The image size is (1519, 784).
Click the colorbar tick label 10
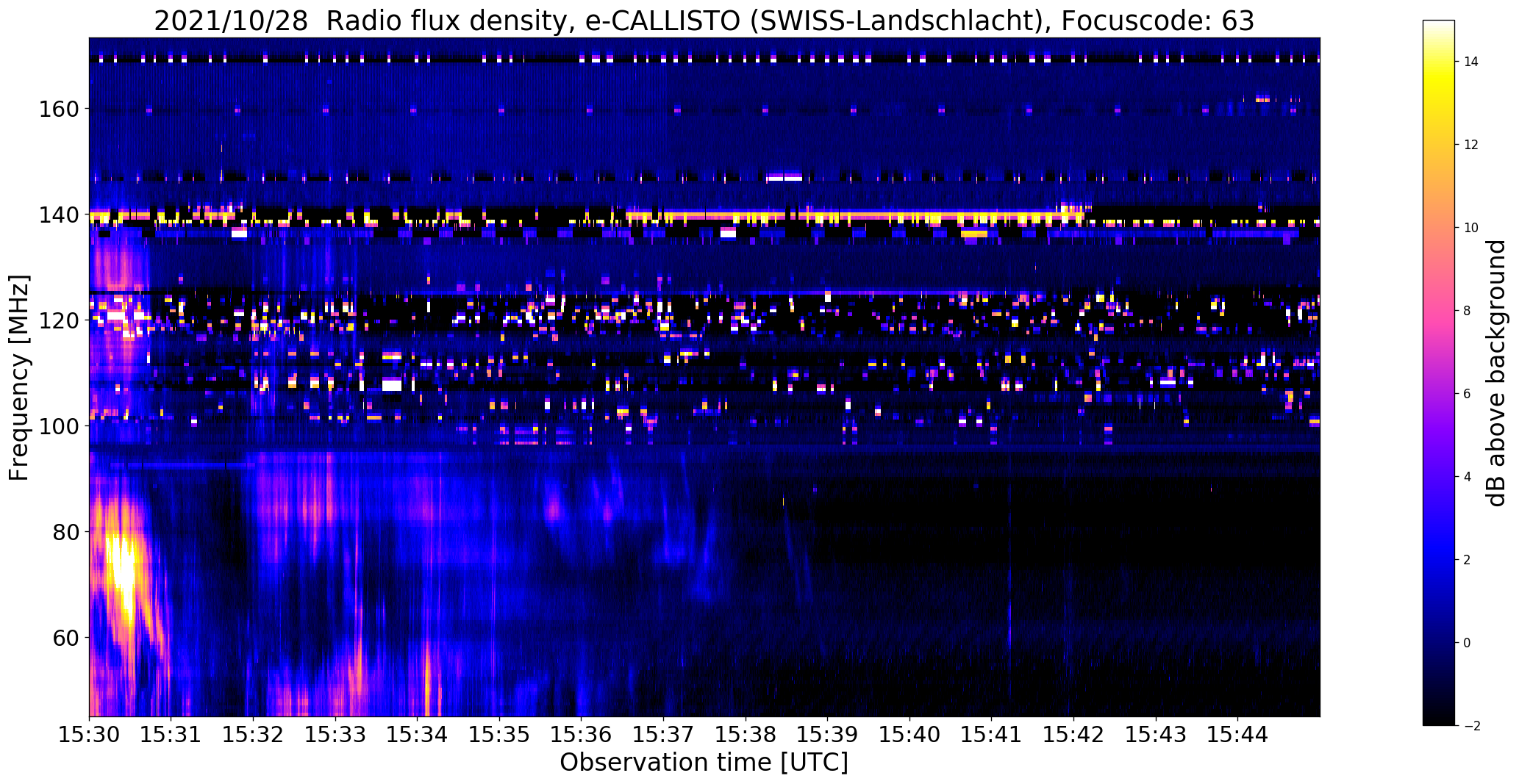click(1471, 228)
